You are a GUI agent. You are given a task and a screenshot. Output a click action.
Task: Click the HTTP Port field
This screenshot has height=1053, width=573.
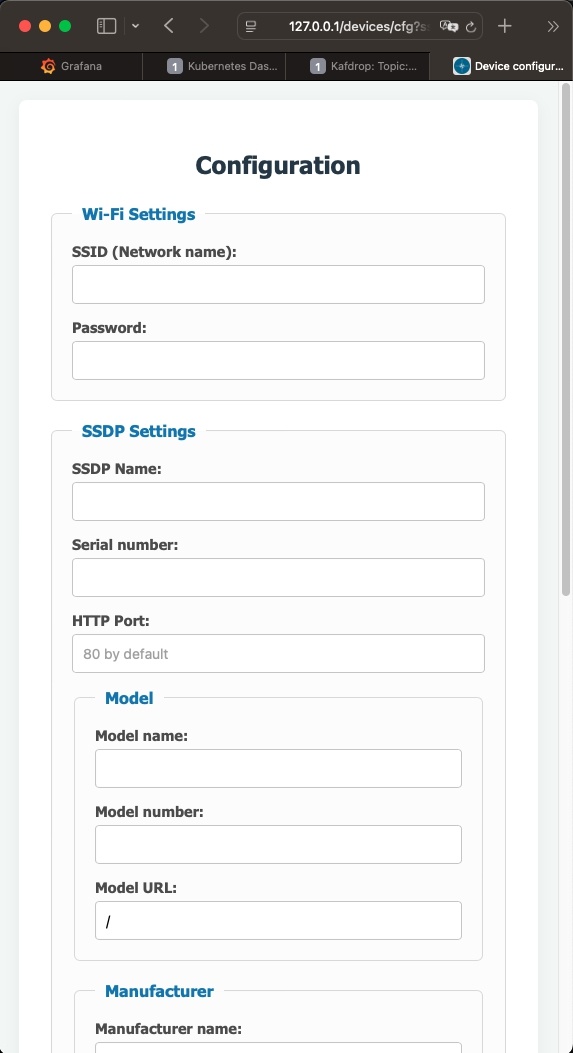(x=278, y=653)
